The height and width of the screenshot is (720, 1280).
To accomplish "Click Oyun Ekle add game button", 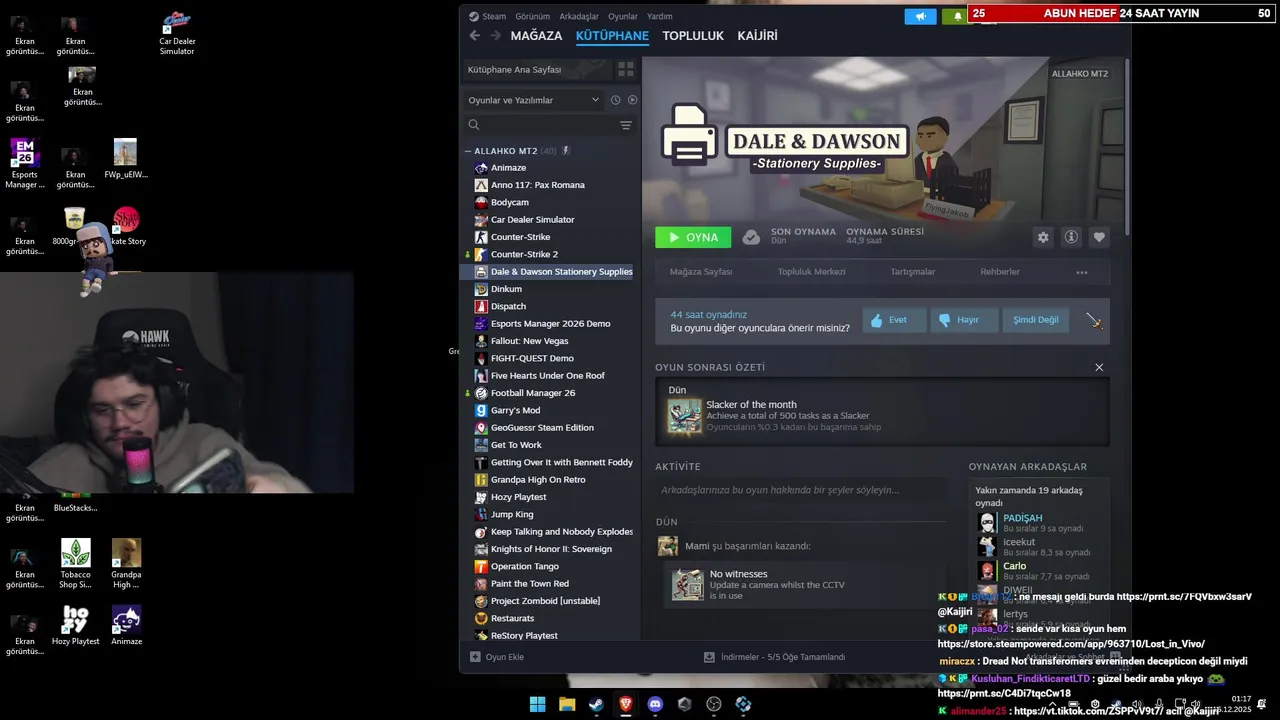I will (497, 657).
